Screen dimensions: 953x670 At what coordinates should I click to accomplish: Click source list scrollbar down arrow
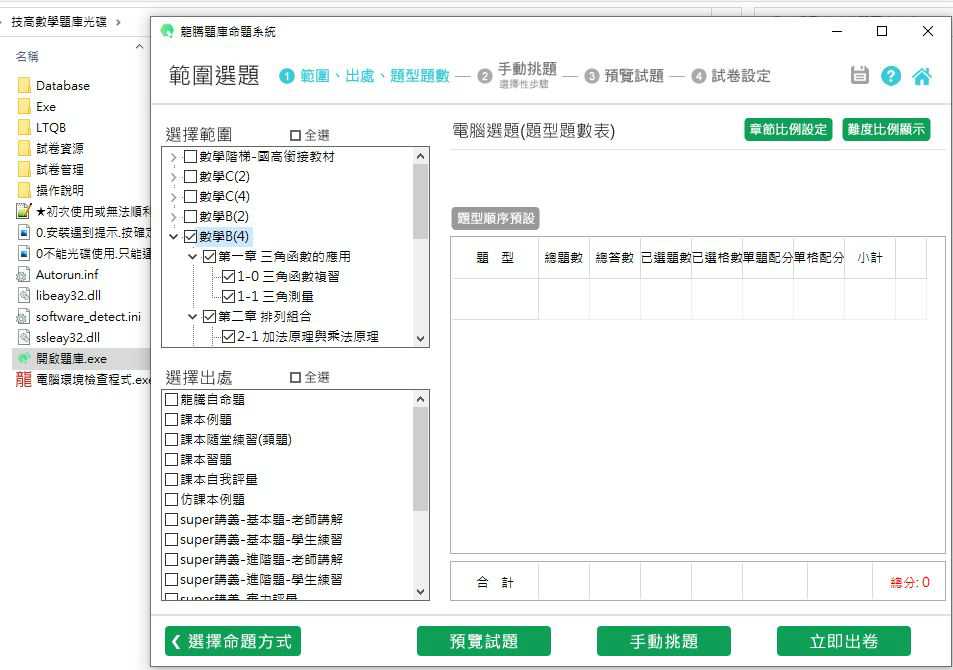click(421, 592)
